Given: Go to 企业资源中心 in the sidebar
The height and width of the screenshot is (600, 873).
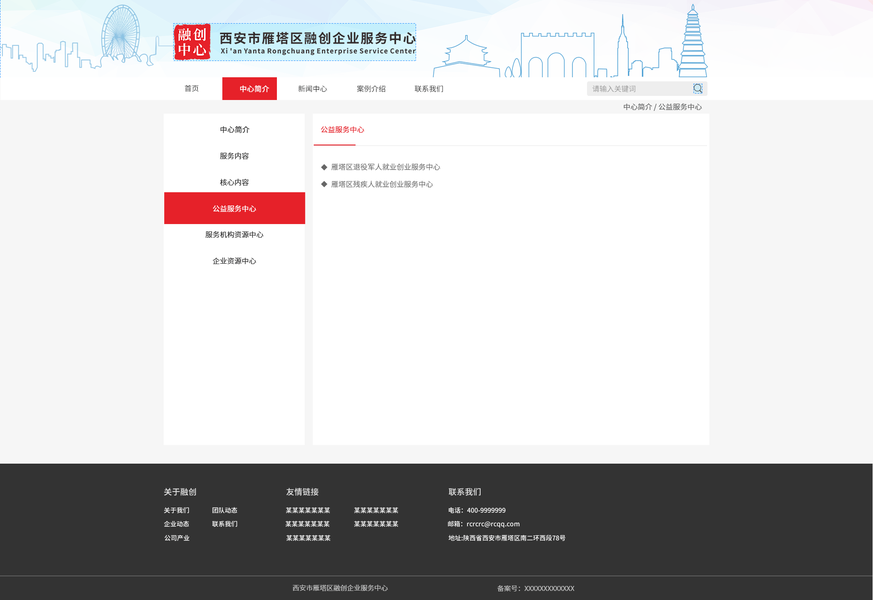Looking at the screenshot, I should [234, 260].
